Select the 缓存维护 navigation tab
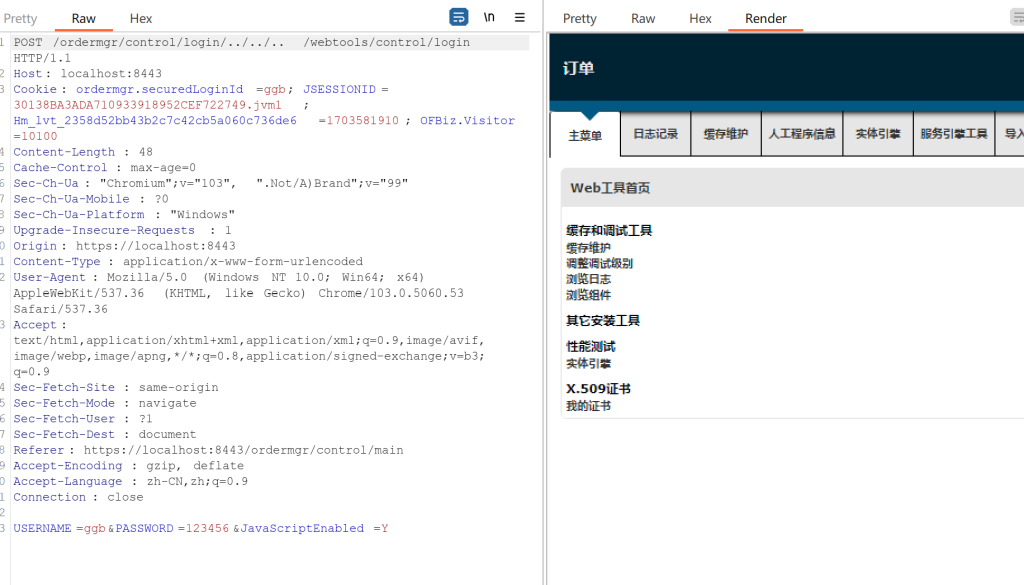 (725, 134)
